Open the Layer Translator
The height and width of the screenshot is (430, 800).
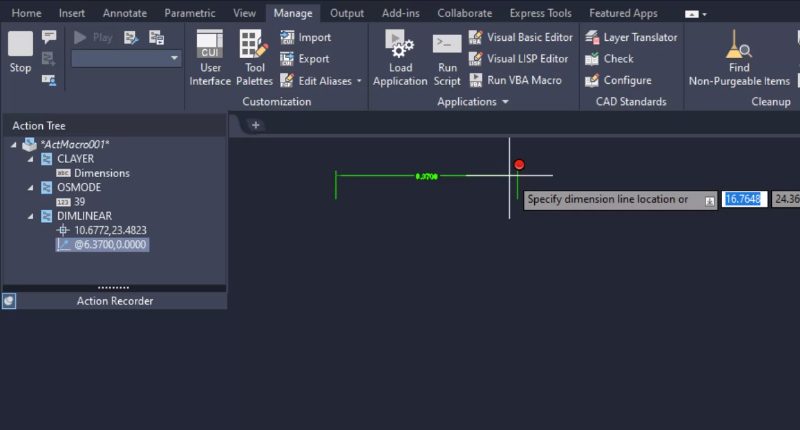(631, 37)
